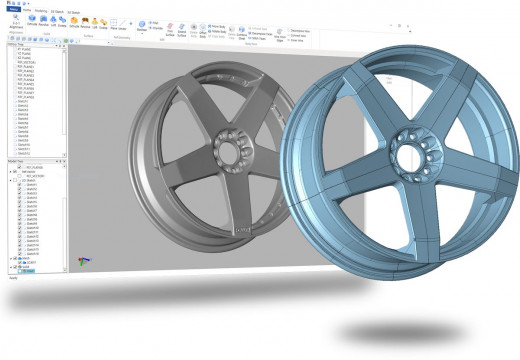Image resolution: width=520 pixels, height=360 pixels.
Task: Select the orange surface Extrude tool
Action: 74,23
